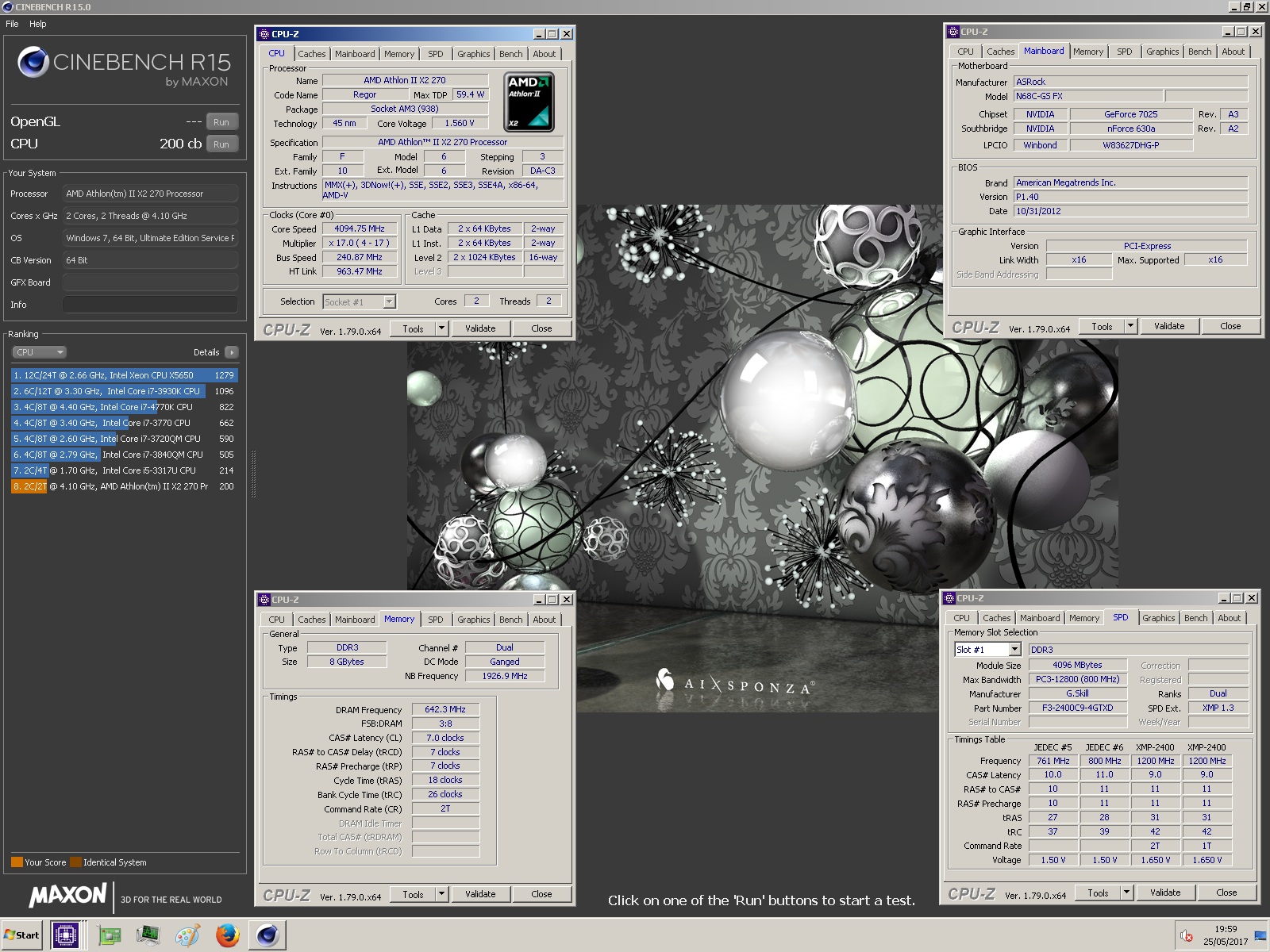Click the Cinebench R15 sphere logo
This screenshot has height=952, width=1270.
point(33,62)
